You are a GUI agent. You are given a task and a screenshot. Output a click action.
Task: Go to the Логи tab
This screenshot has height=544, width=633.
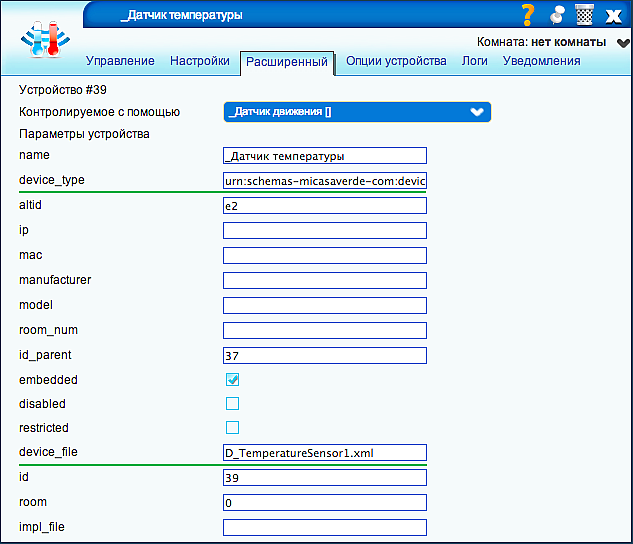475,61
